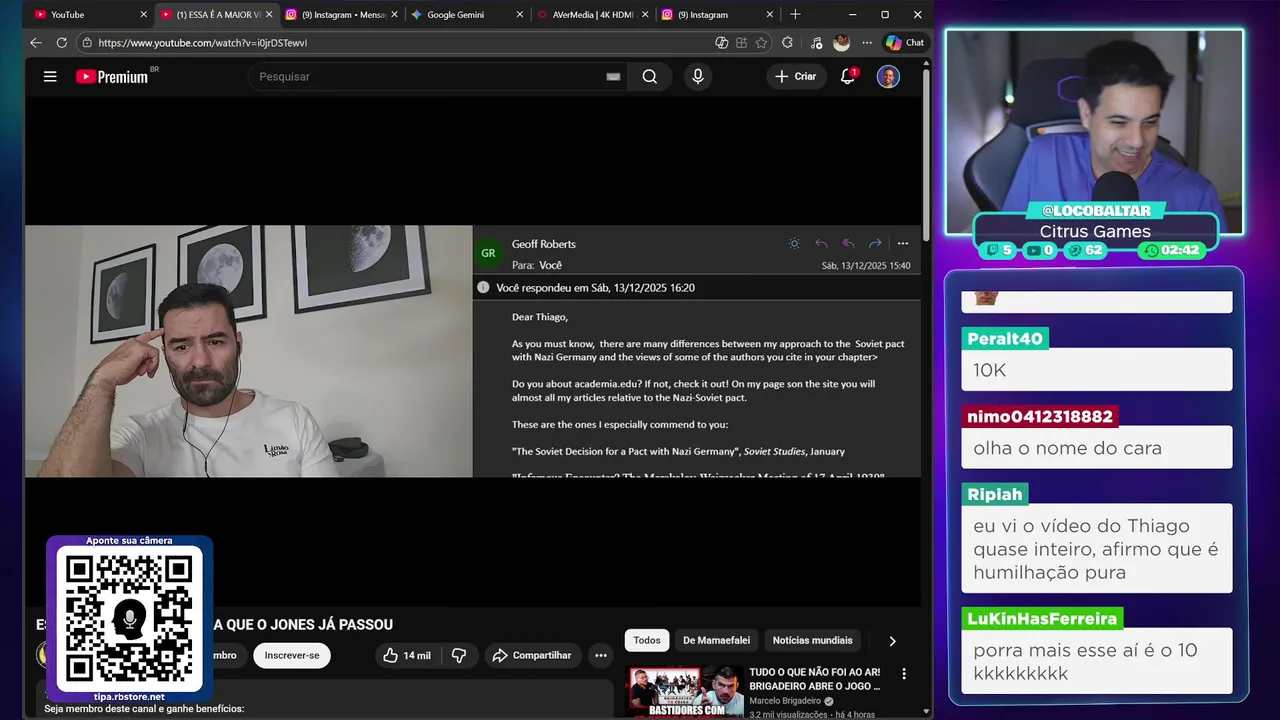
Task: Click the Riplah chat username
Action: (x=994, y=494)
